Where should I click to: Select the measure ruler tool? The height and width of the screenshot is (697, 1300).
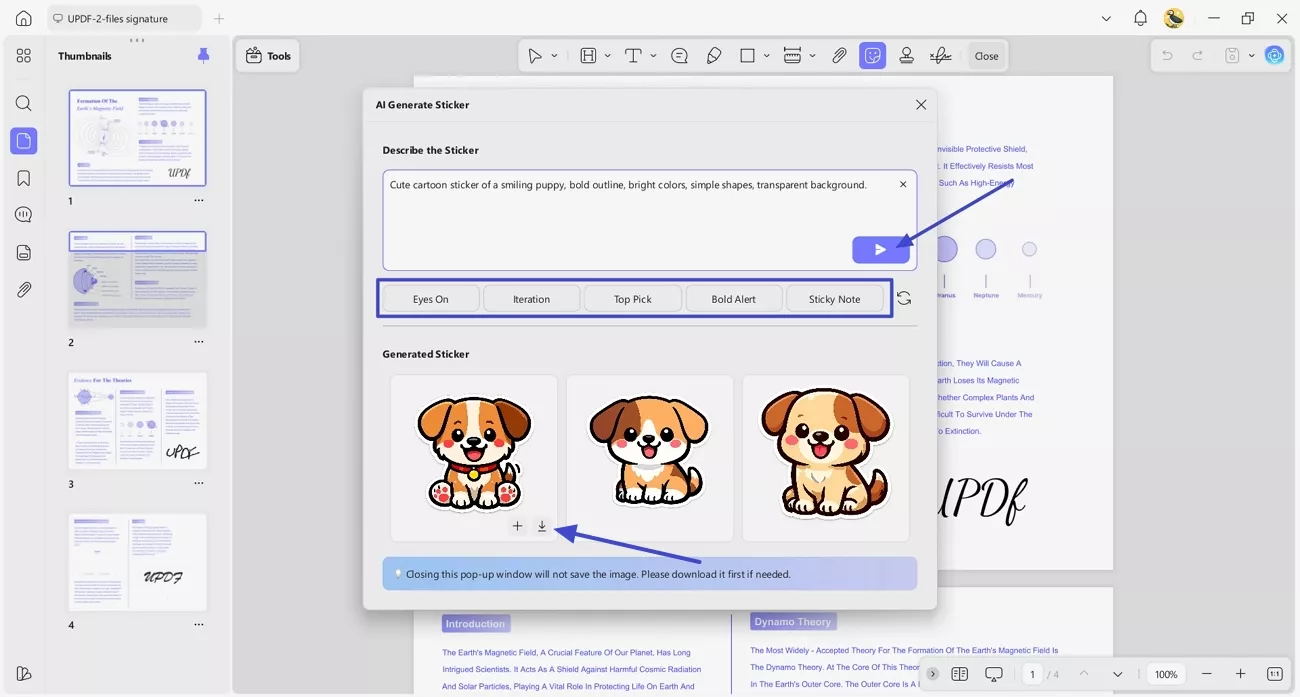tap(792, 56)
